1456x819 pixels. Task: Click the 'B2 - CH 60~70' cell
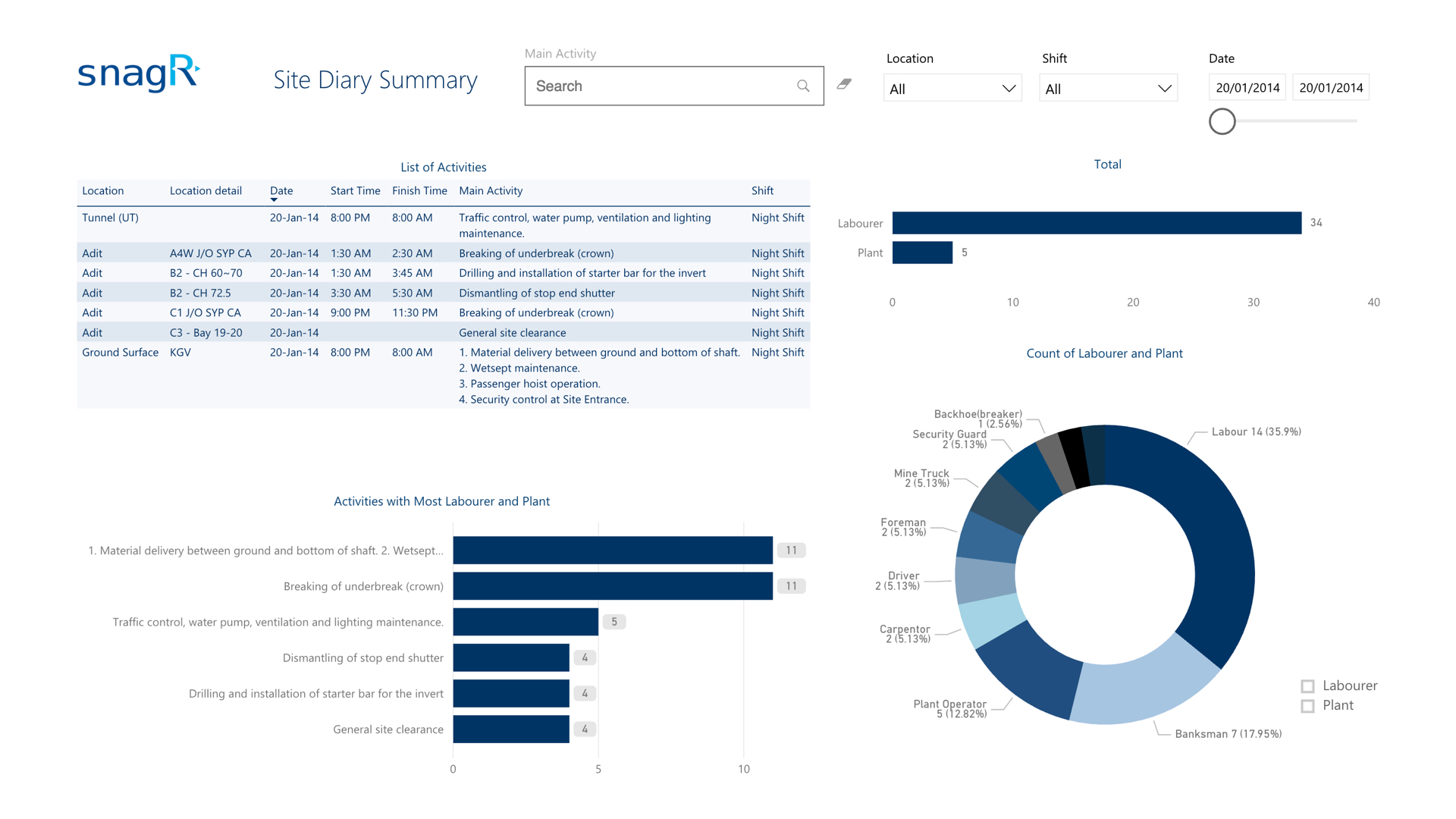(206, 273)
